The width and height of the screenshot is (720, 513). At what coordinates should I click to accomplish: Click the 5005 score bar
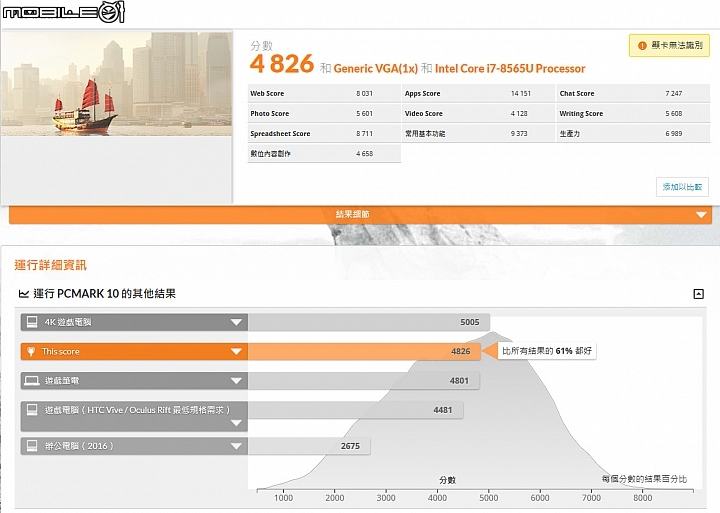coord(369,322)
